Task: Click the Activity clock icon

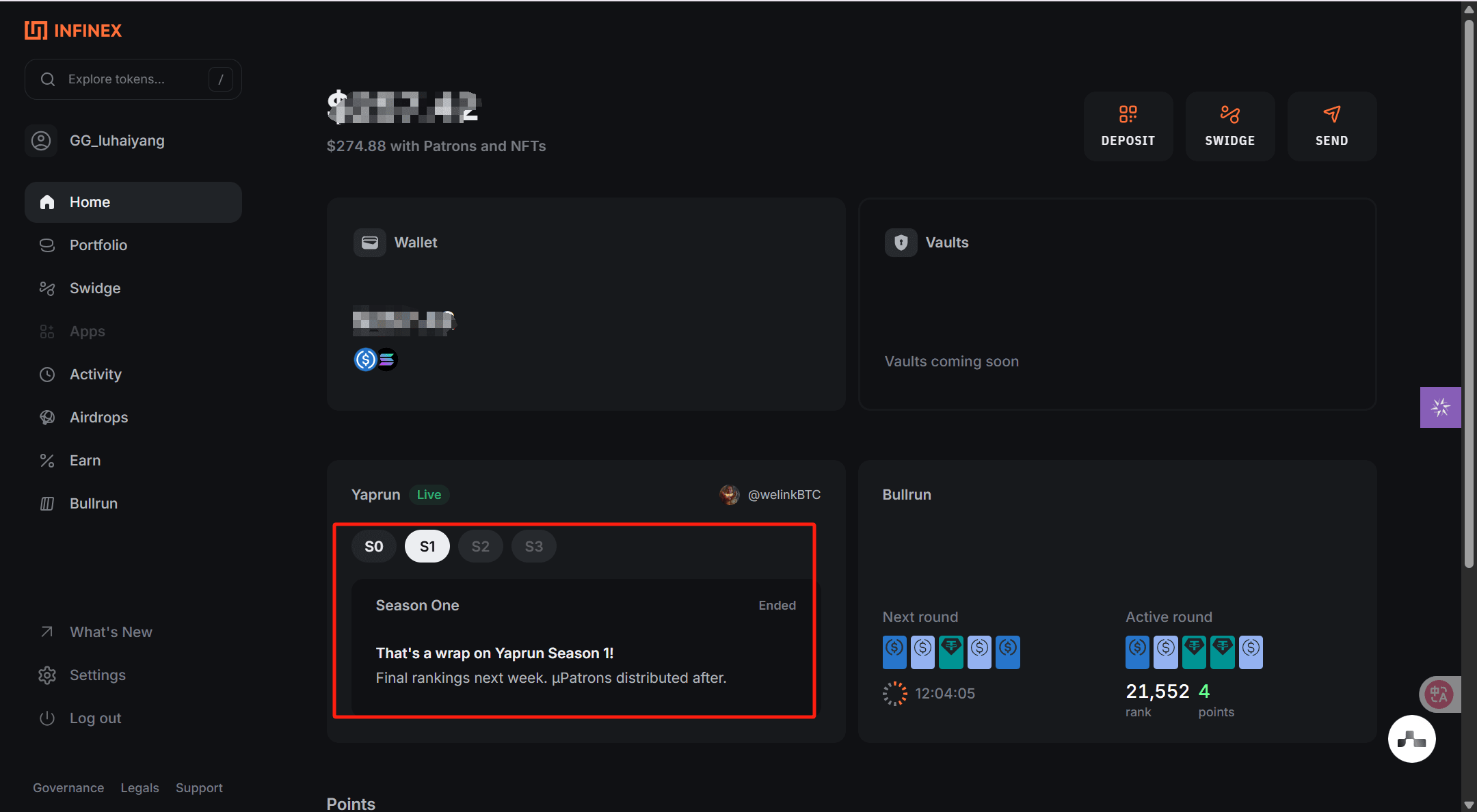Action: point(47,375)
